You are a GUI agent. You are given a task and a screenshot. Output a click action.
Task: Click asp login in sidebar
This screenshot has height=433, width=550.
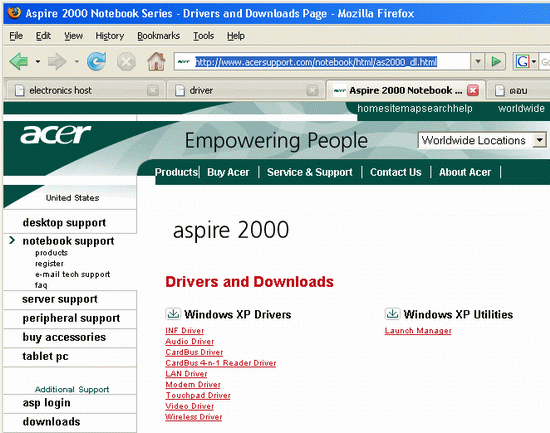click(x=46, y=403)
